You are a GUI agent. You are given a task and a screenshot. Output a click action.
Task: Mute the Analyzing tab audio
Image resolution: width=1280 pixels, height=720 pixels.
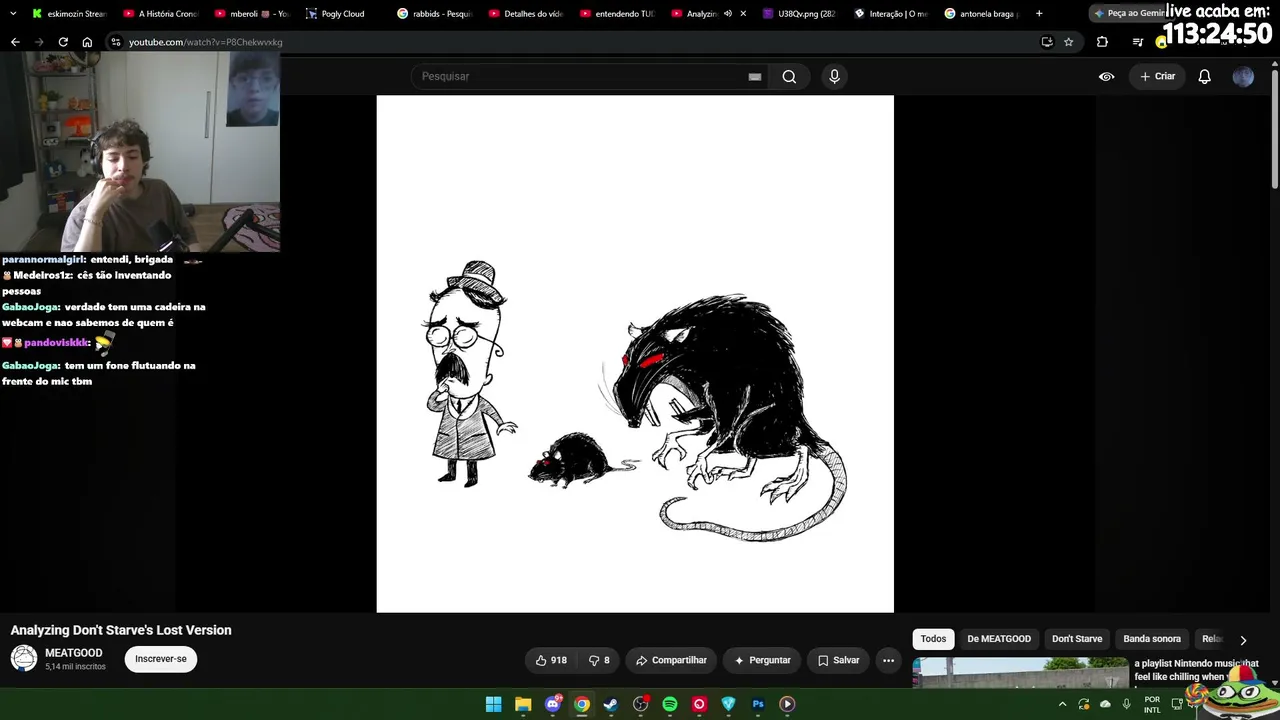point(728,14)
